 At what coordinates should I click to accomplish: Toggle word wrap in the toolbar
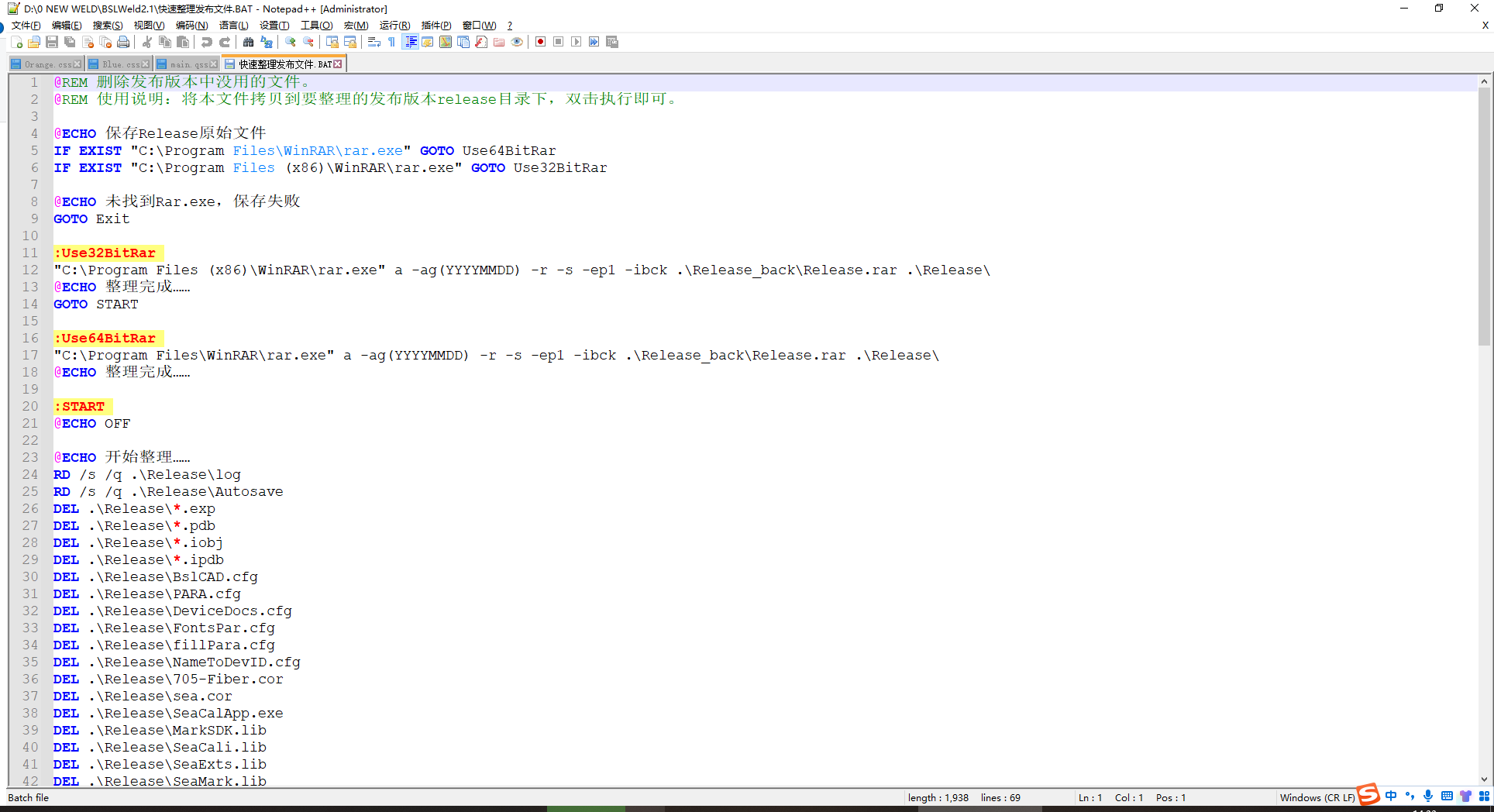pyautogui.click(x=373, y=42)
